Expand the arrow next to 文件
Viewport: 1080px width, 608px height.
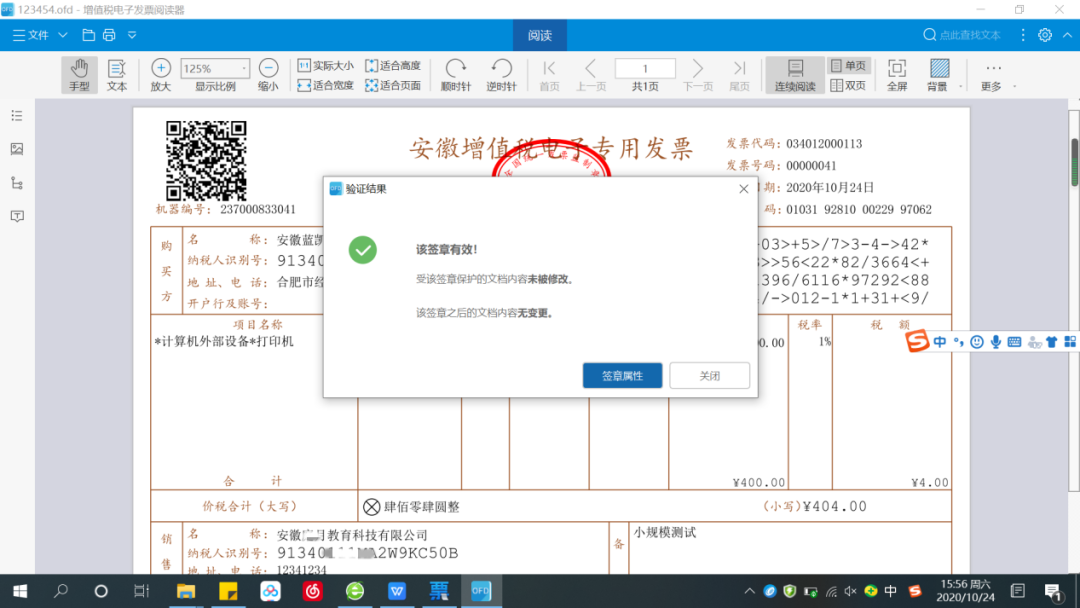(x=63, y=35)
